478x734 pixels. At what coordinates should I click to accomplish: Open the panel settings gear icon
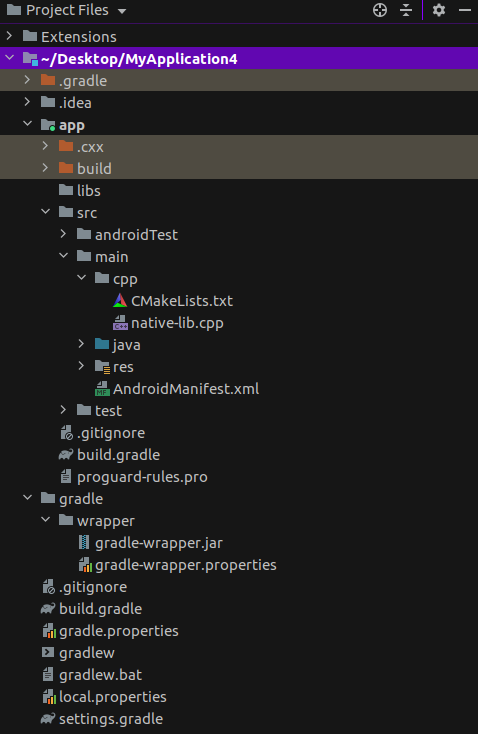[x=439, y=10]
